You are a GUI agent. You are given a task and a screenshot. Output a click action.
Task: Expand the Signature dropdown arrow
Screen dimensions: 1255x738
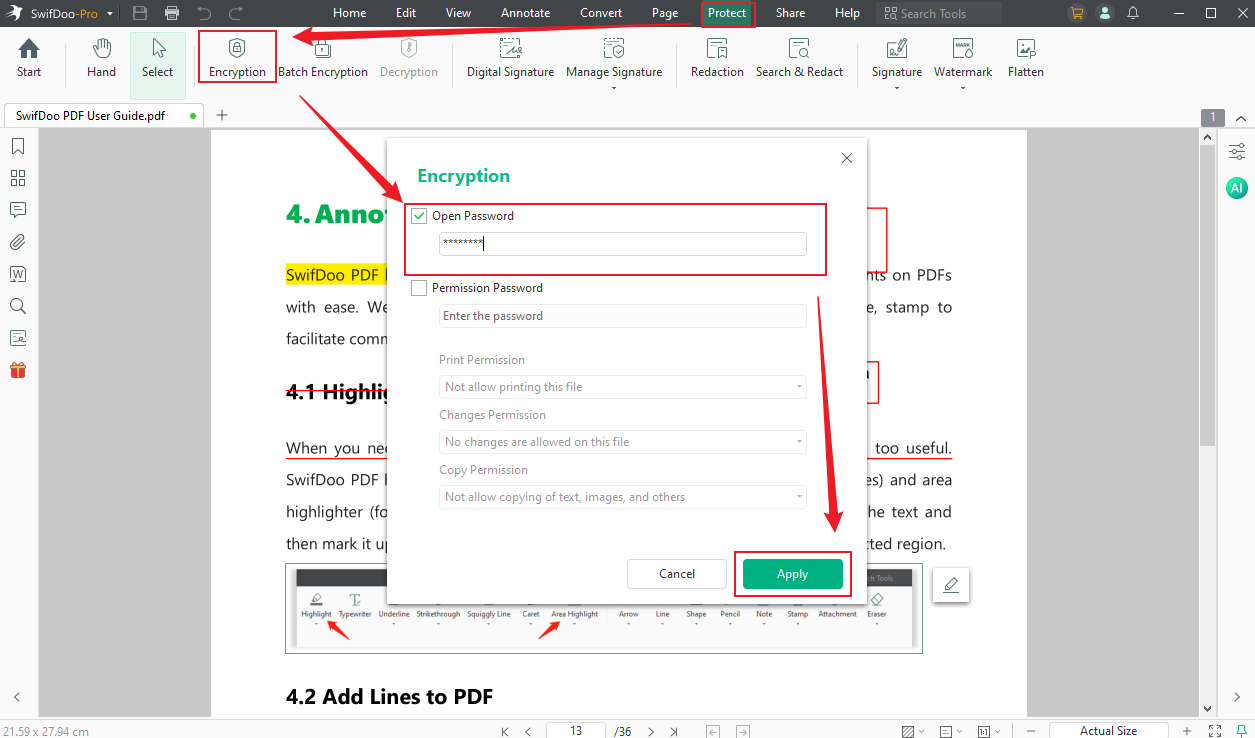point(897,88)
